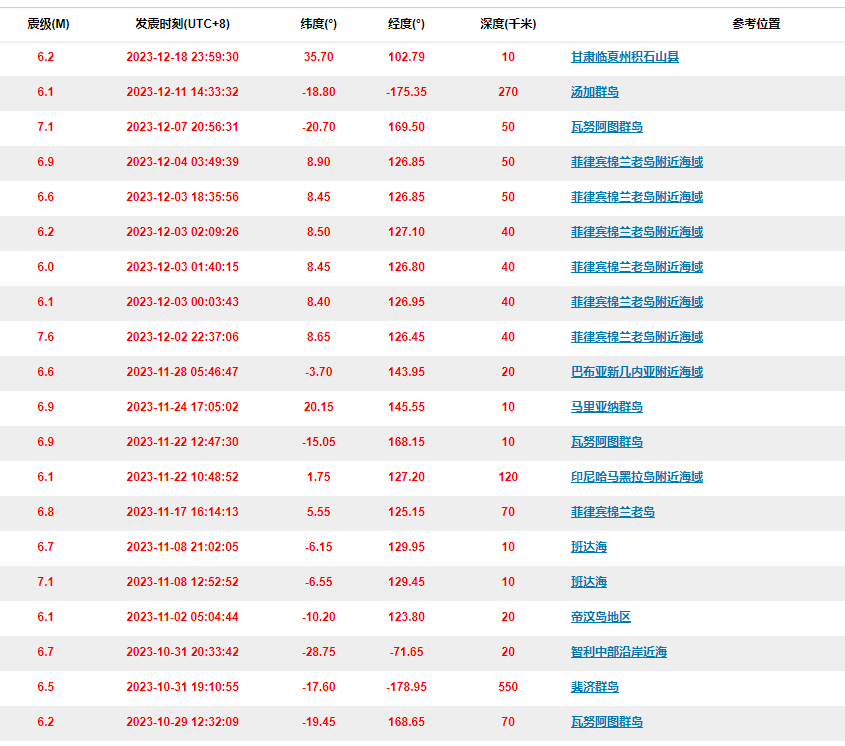The height and width of the screenshot is (746, 845).
Task: Click the 深度(千米) column header
Action: 508,24
